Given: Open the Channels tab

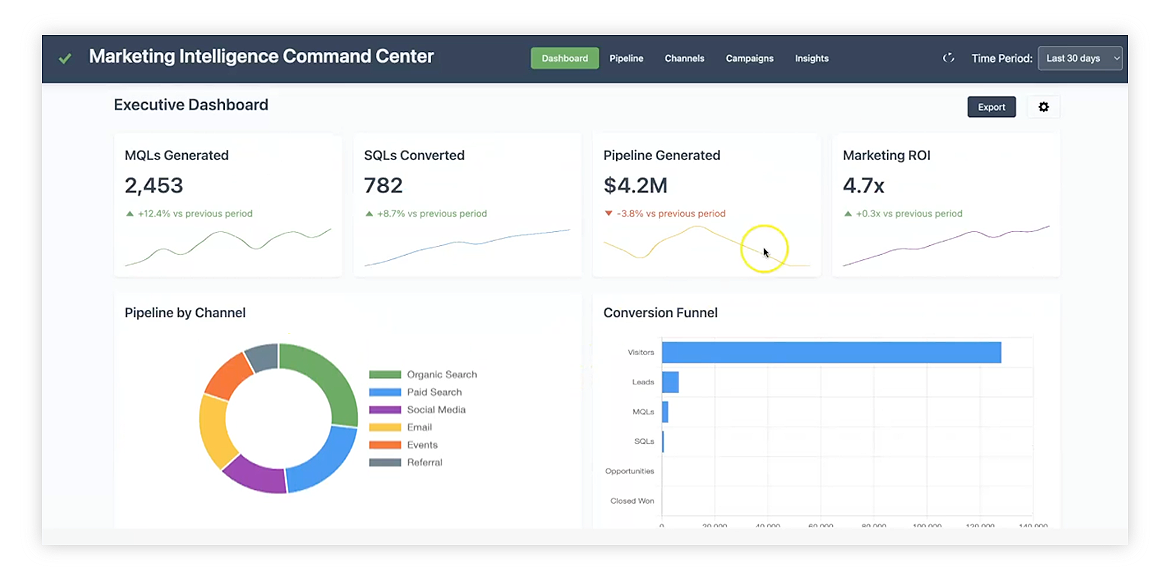Looking at the screenshot, I should coord(684,59).
